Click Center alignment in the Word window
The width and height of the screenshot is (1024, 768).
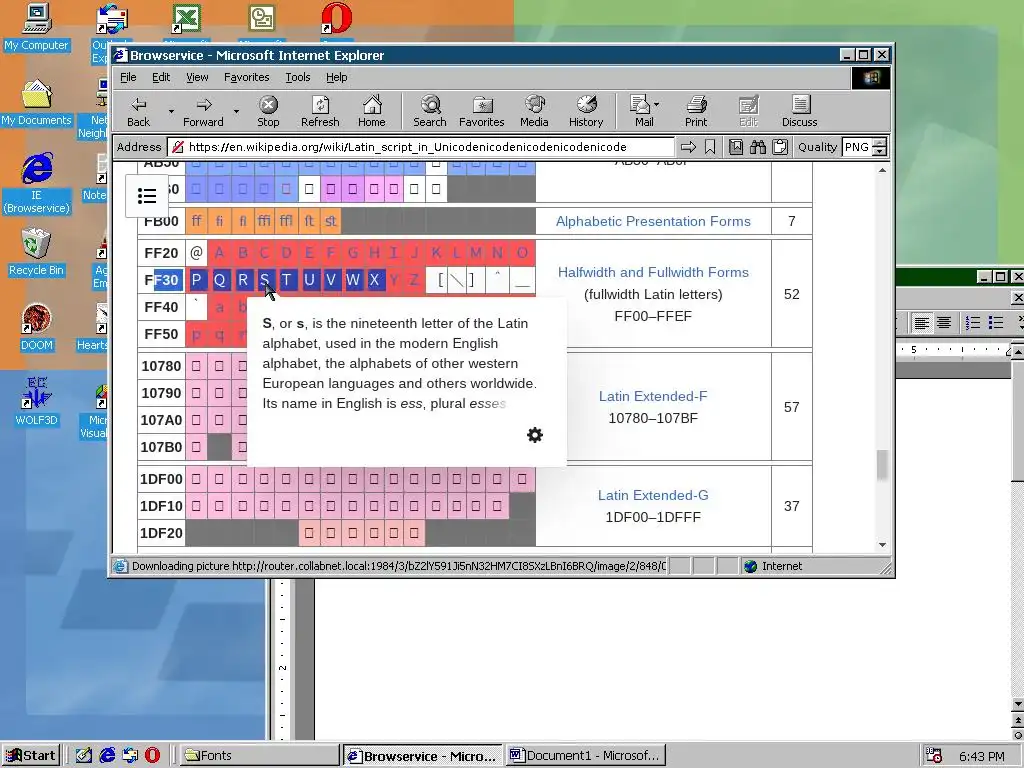944,323
